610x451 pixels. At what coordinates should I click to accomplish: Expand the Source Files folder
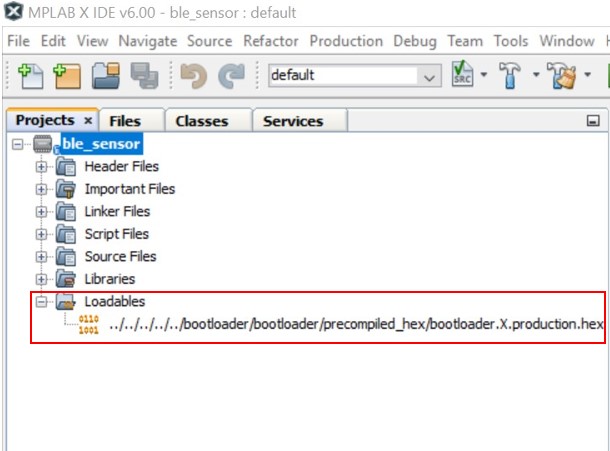[x=42, y=257]
